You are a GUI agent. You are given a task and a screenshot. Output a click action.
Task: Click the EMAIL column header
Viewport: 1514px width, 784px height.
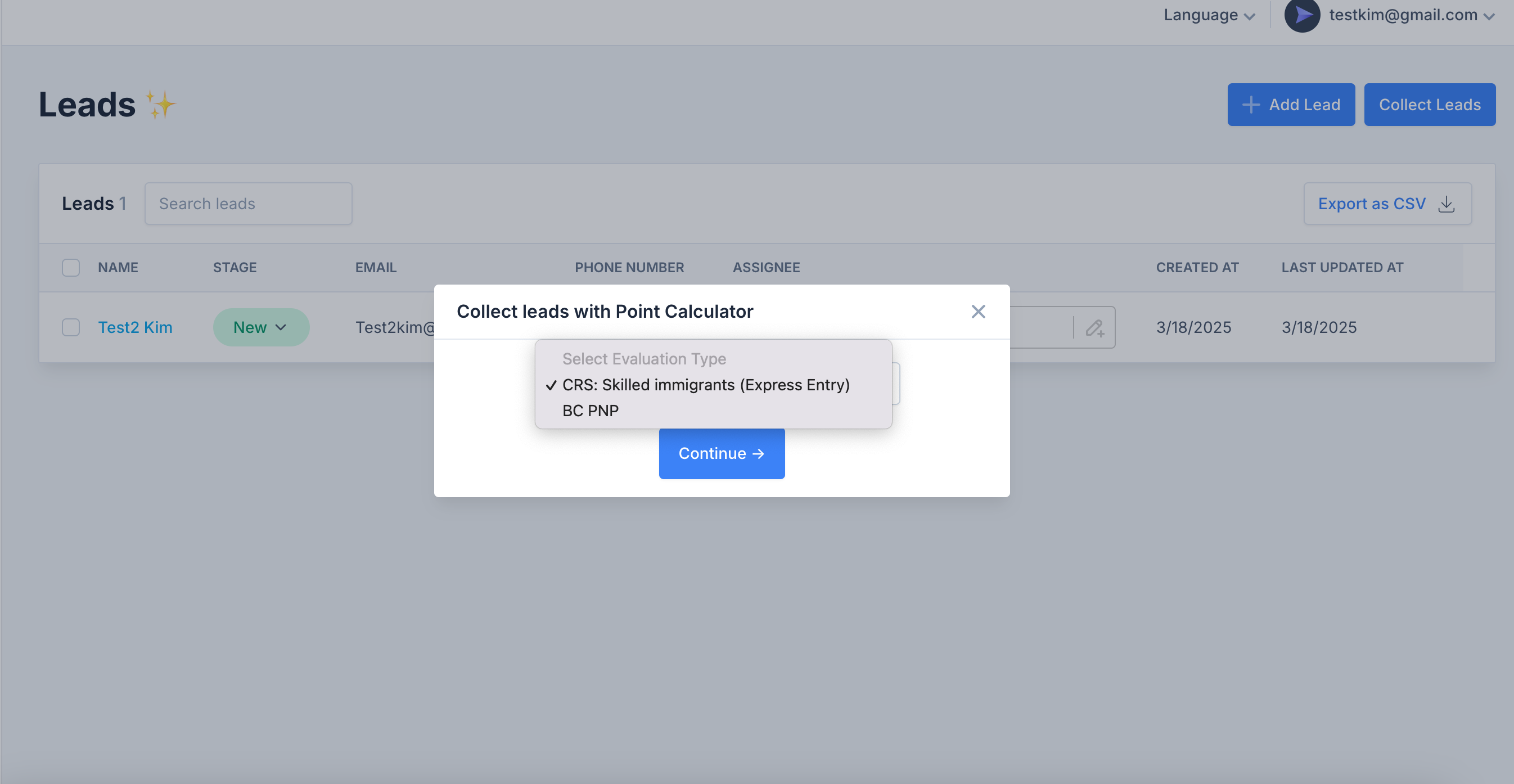point(376,267)
